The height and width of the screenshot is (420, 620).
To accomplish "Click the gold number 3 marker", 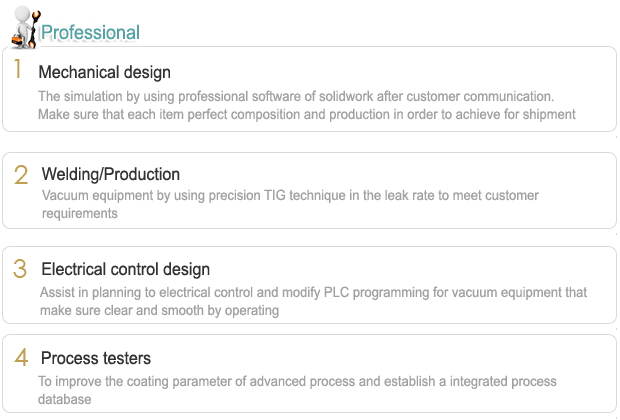I will [x=20, y=269].
